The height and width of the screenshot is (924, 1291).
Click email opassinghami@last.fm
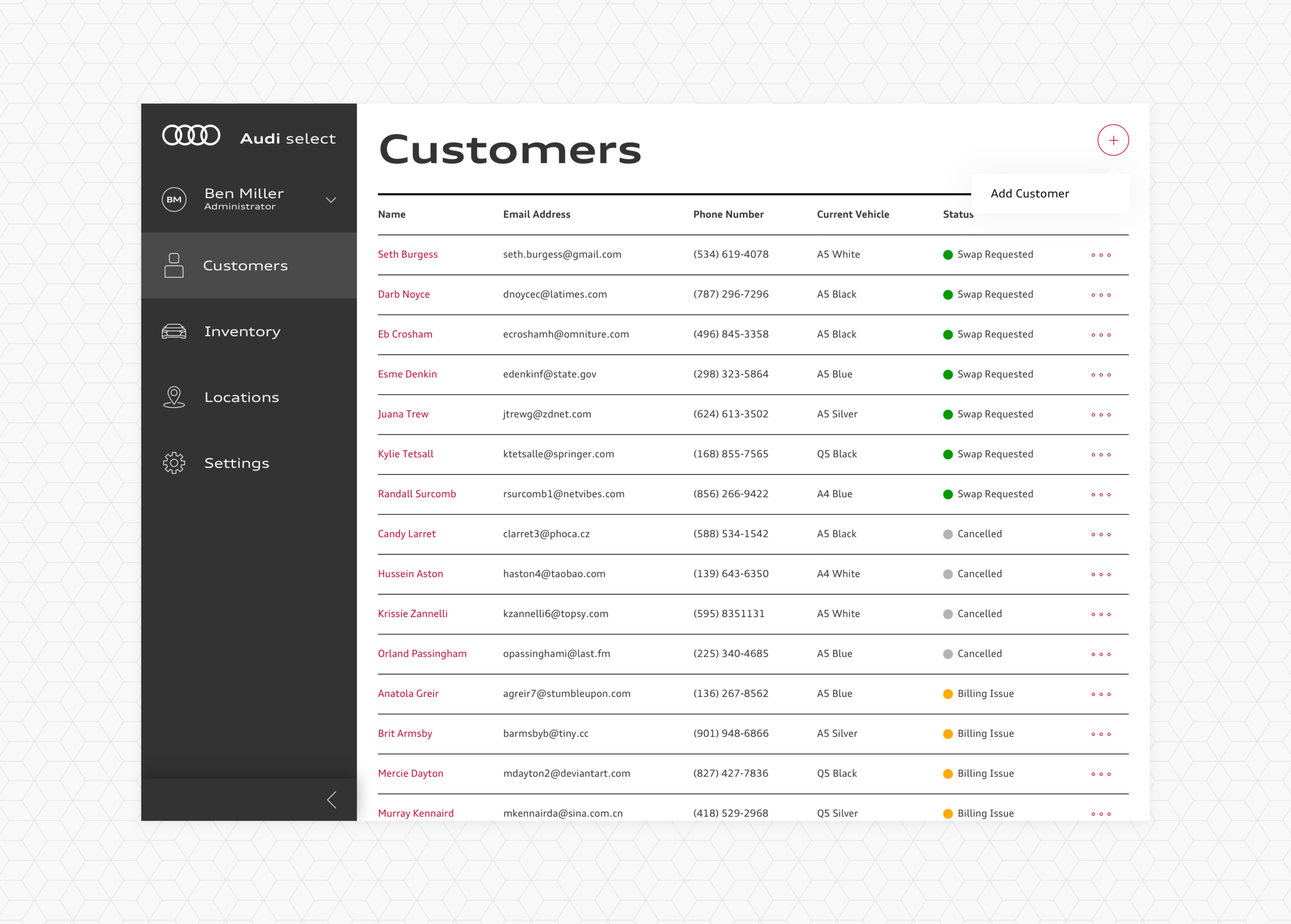[x=556, y=654]
